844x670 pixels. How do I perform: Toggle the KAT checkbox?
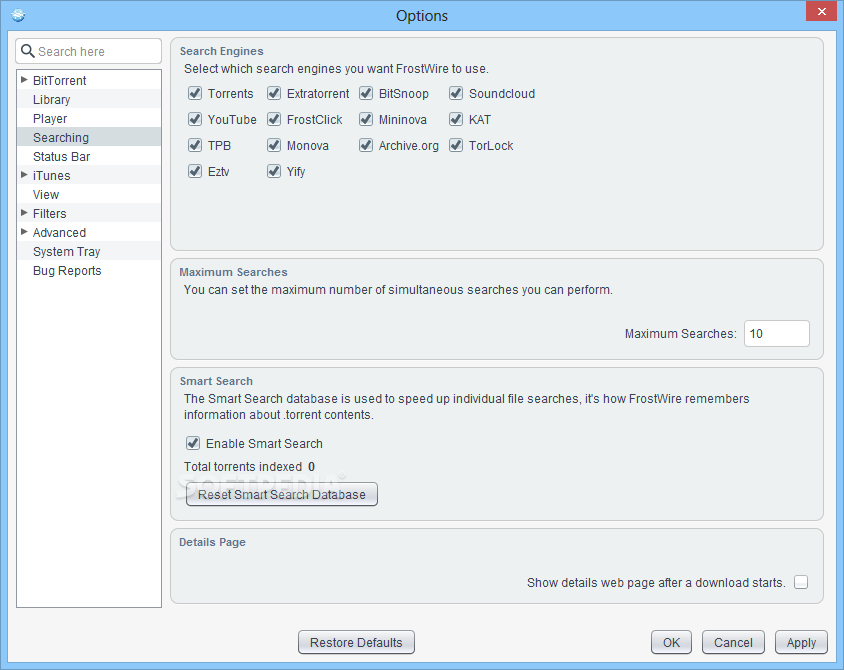tap(456, 119)
